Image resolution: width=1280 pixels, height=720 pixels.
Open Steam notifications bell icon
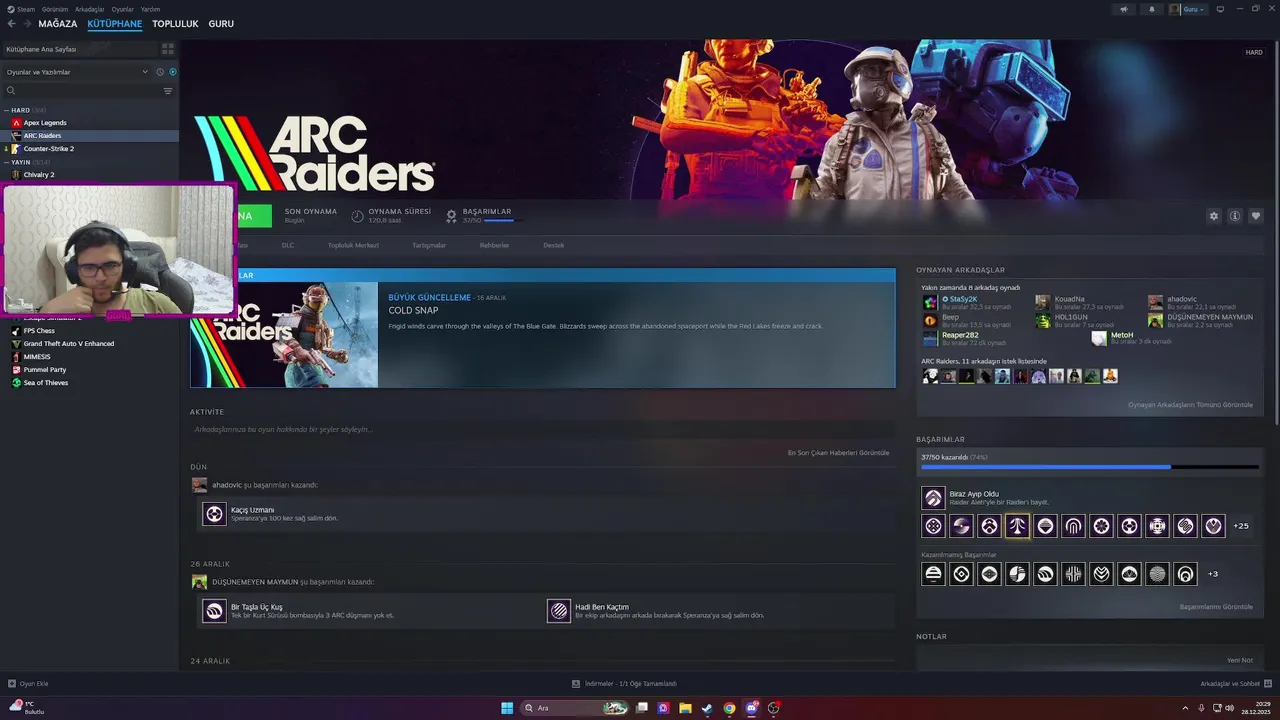pos(1151,9)
